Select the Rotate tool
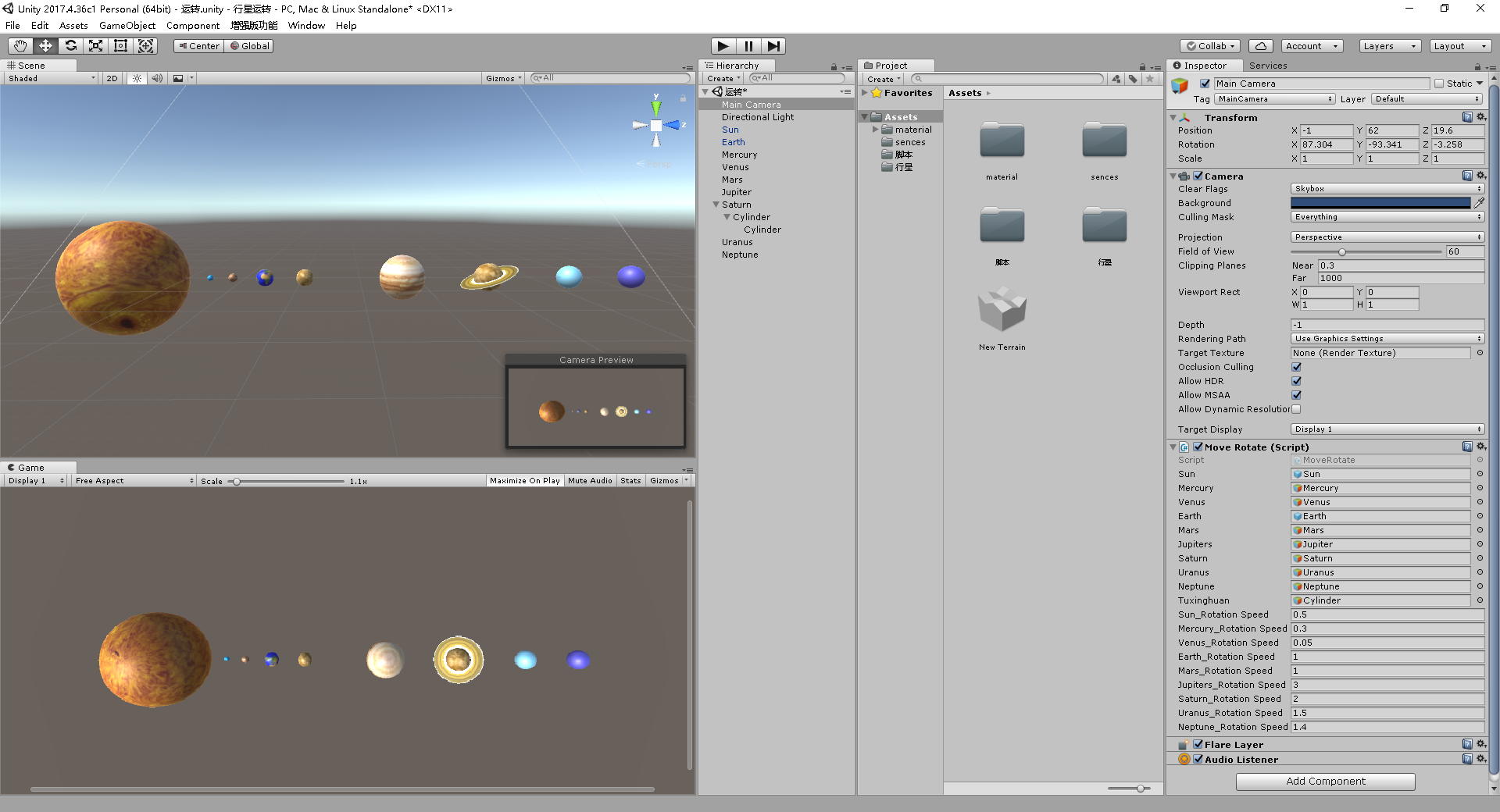The image size is (1500, 812). click(x=70, y=46)
